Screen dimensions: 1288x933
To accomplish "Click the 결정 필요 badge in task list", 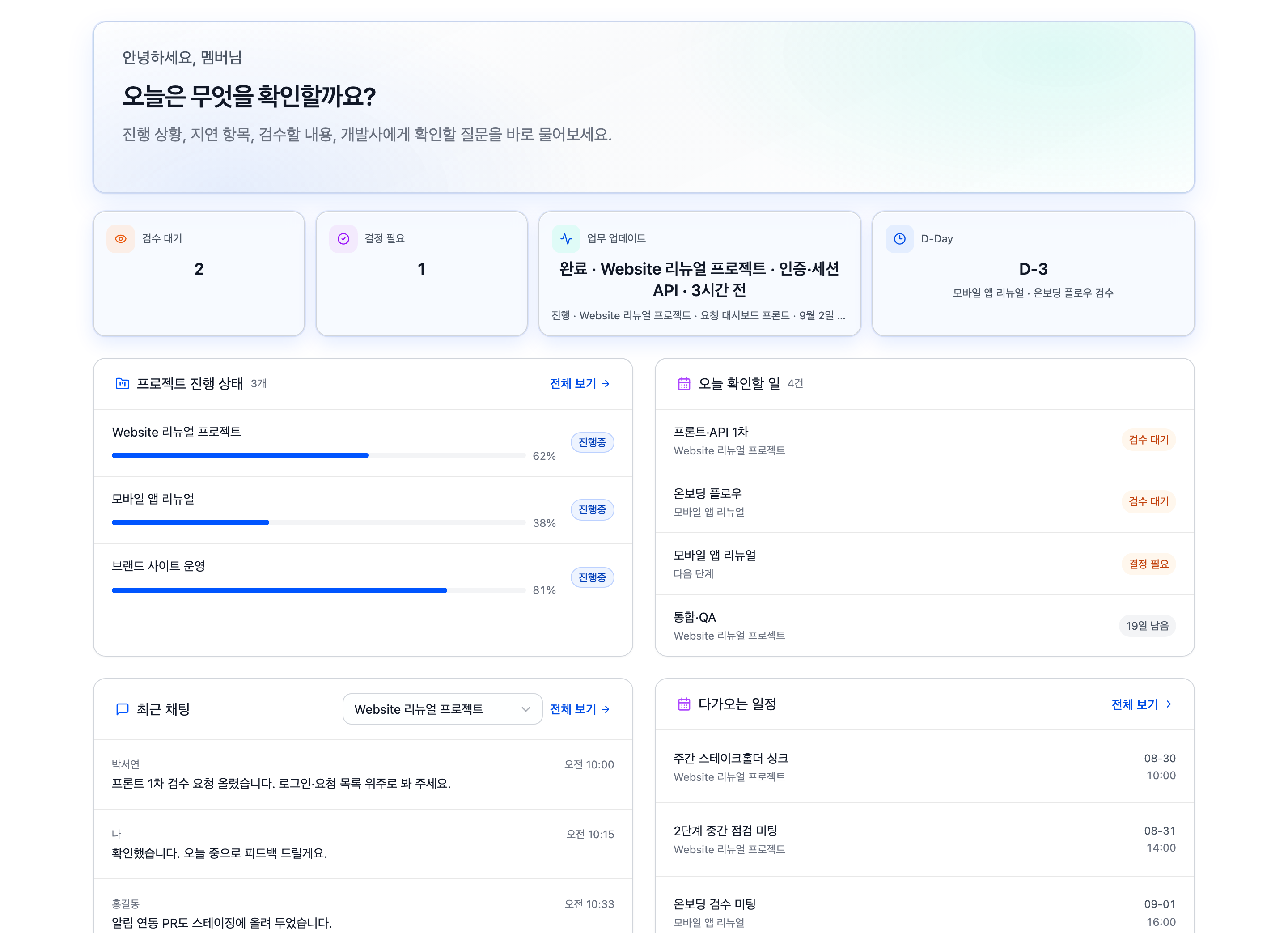I will [x=1148, y=564].
